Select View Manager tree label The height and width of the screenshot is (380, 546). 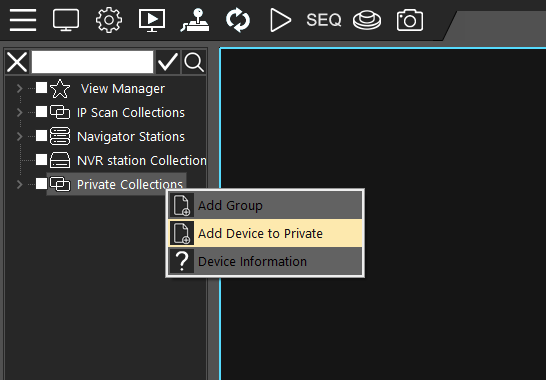click(123, 88)
